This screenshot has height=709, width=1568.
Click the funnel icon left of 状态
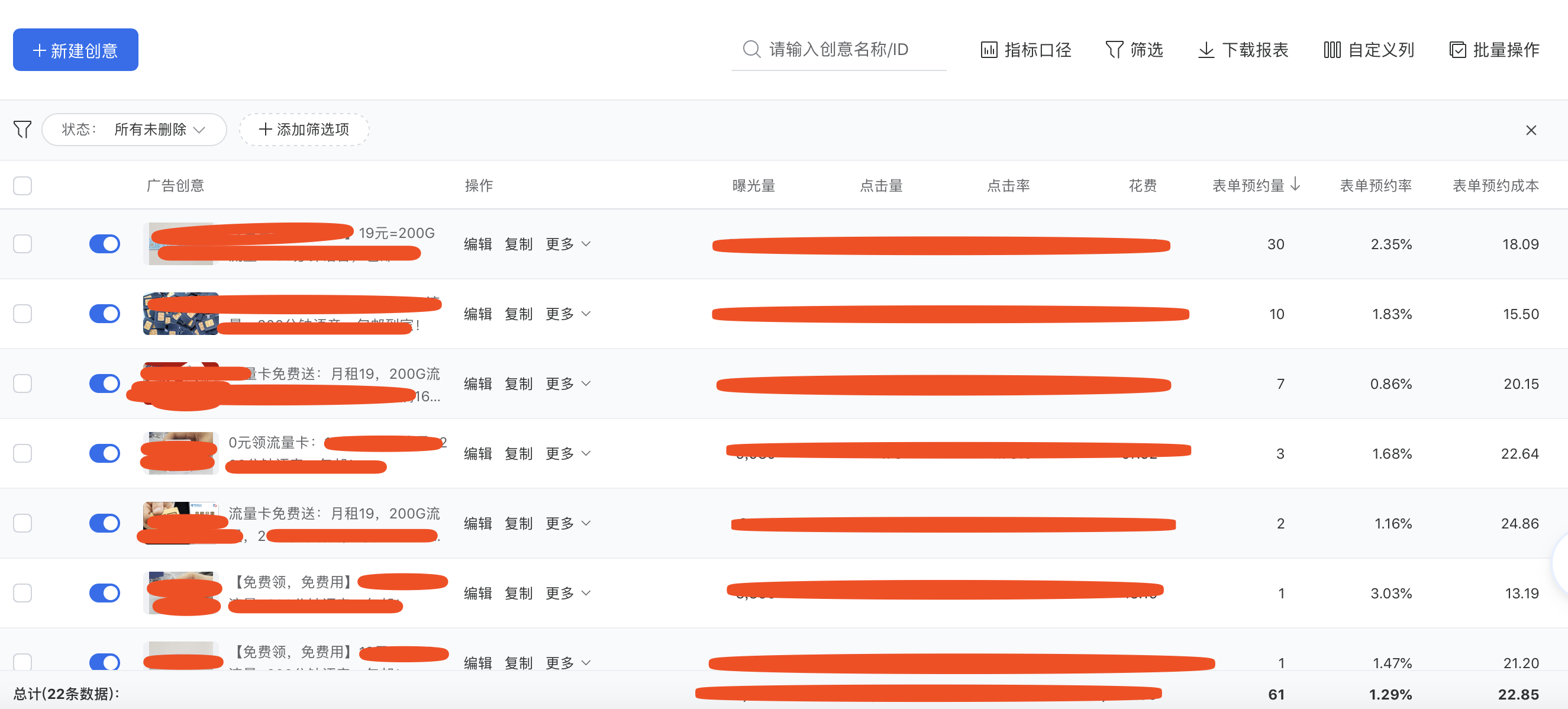point(22,129)
